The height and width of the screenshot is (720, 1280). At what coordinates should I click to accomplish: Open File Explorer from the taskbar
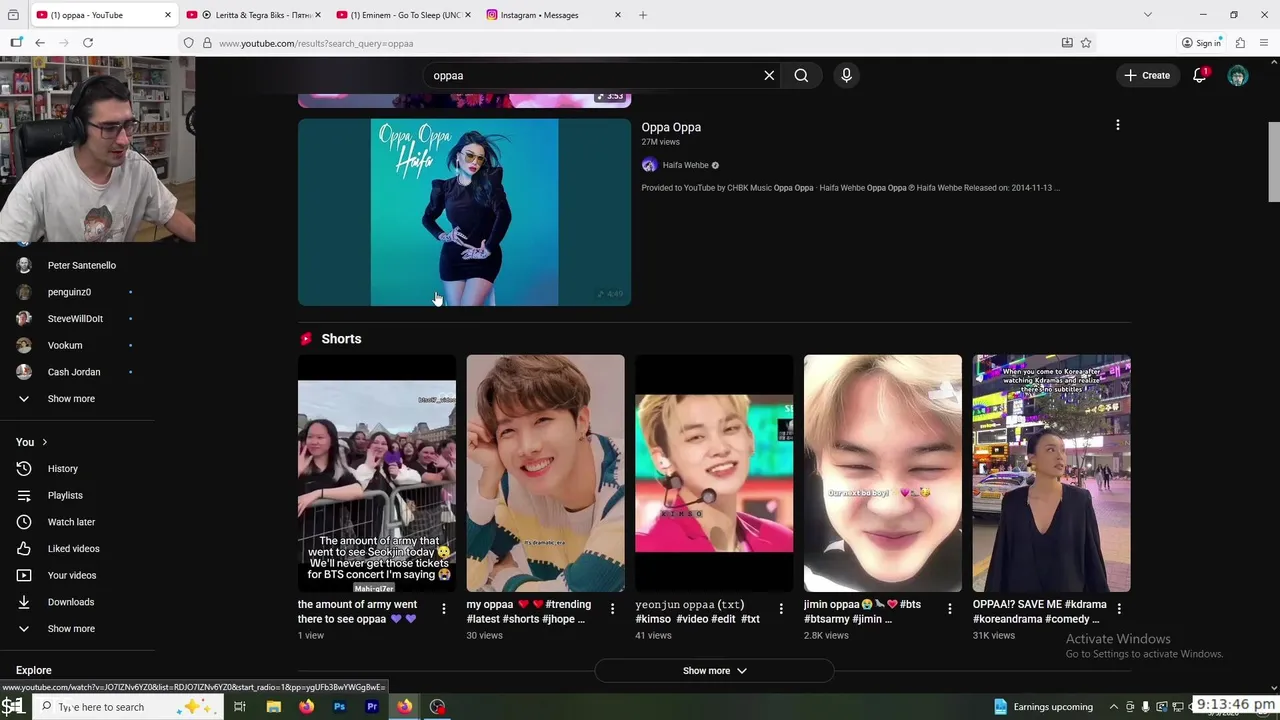click(x=273, y=707)
